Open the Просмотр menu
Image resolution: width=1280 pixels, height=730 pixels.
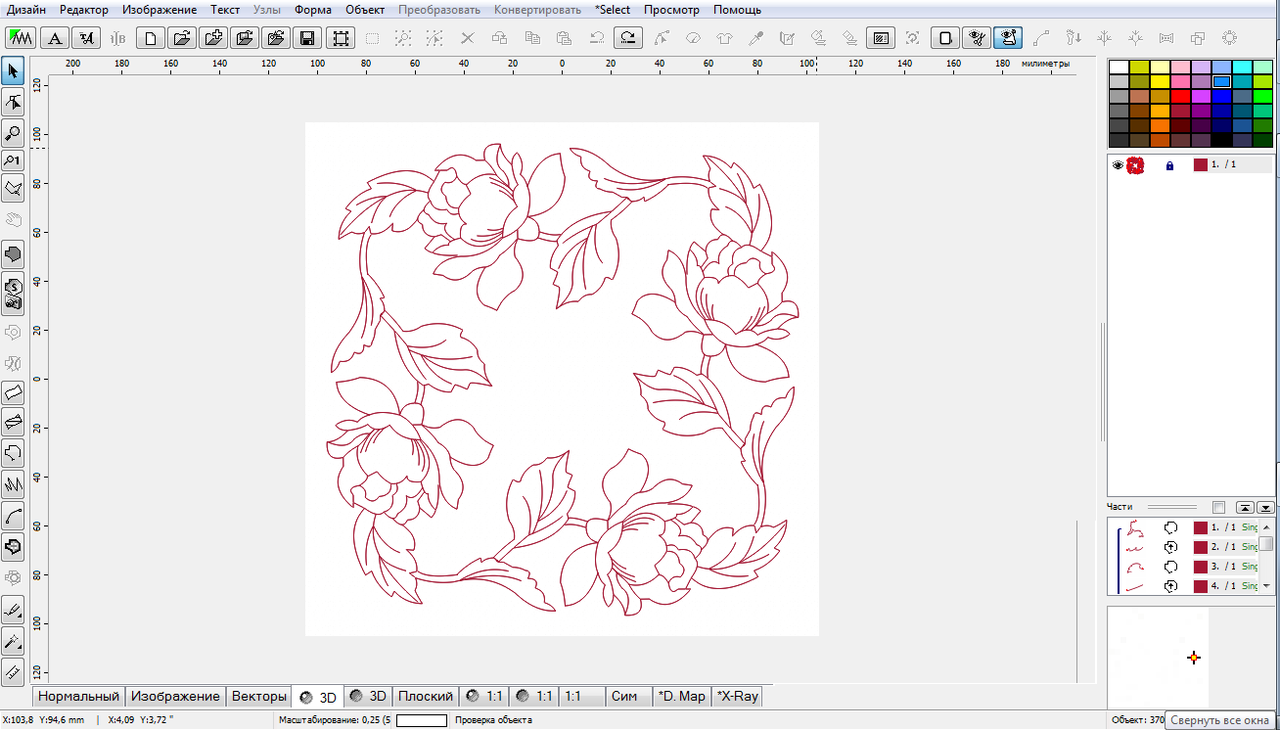(x=671, y=9)
